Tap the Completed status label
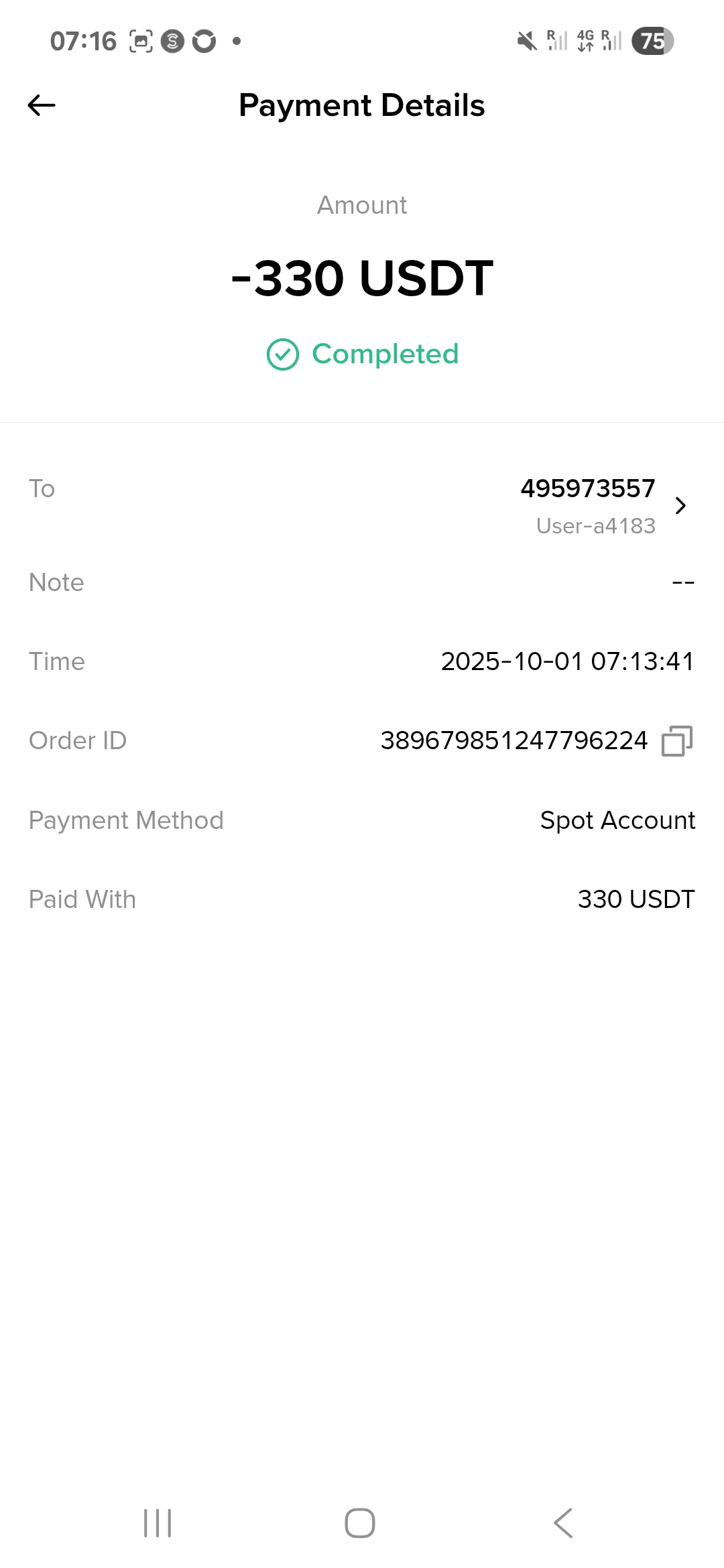Viewport: 724px width, 1568px height. 385,354
